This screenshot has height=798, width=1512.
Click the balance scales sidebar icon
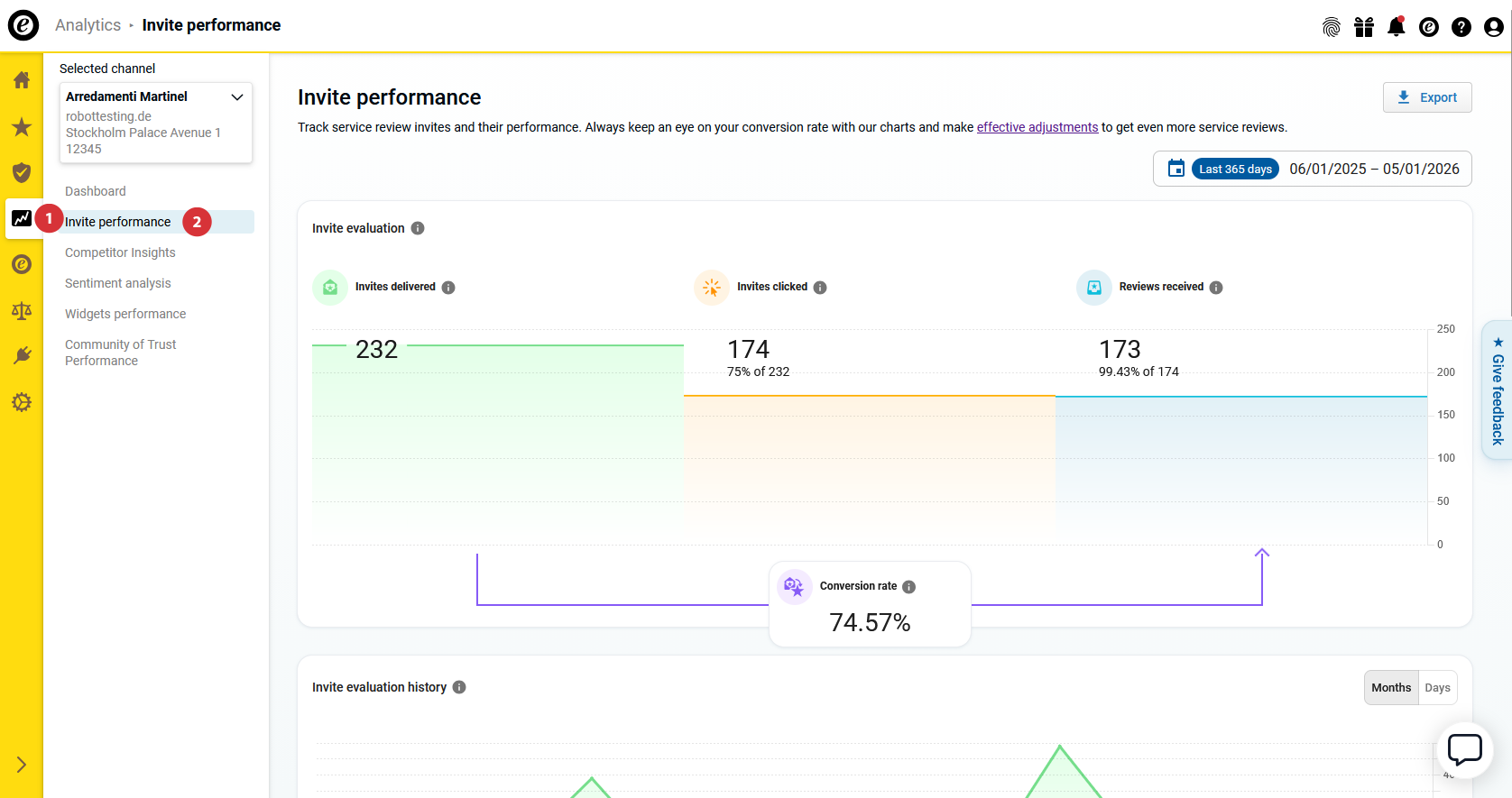tap(22, 311)
